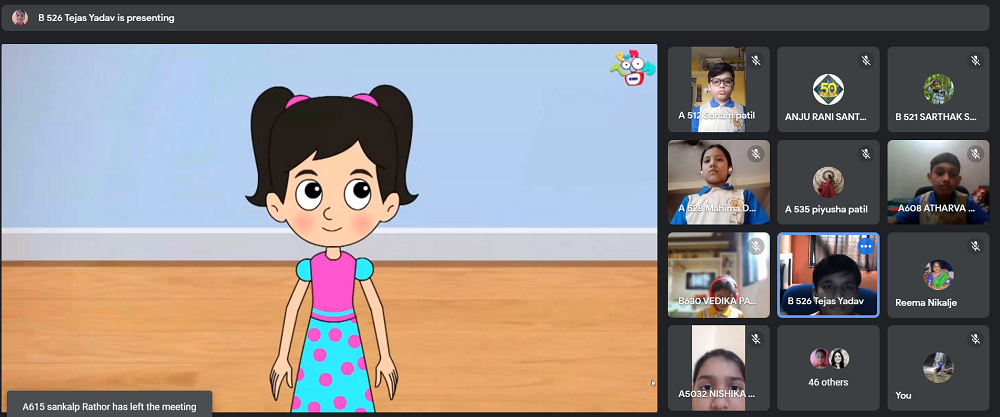Click muted mic icon on ANJU RANI tile
Screen dimensions: 1000x417
pos(866,61)
